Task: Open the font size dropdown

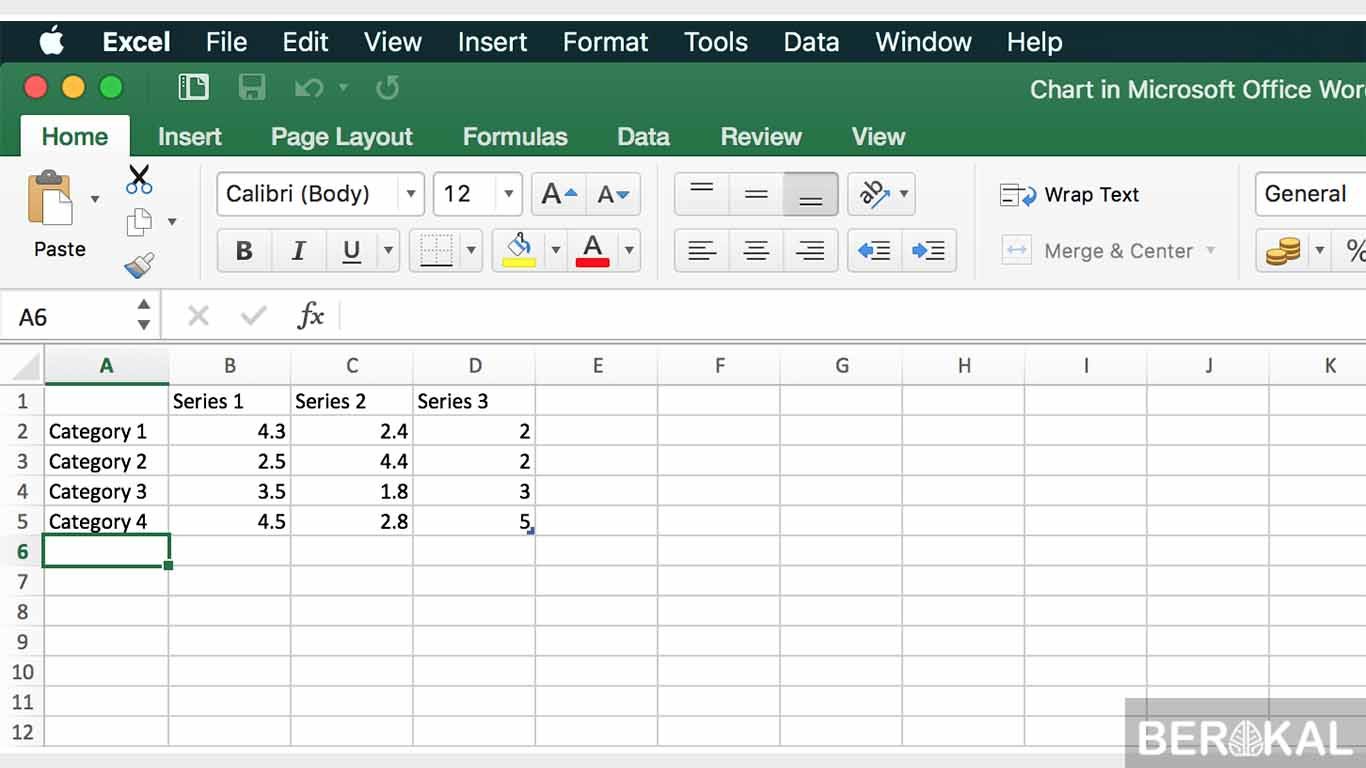Action: tap(509, 194)
